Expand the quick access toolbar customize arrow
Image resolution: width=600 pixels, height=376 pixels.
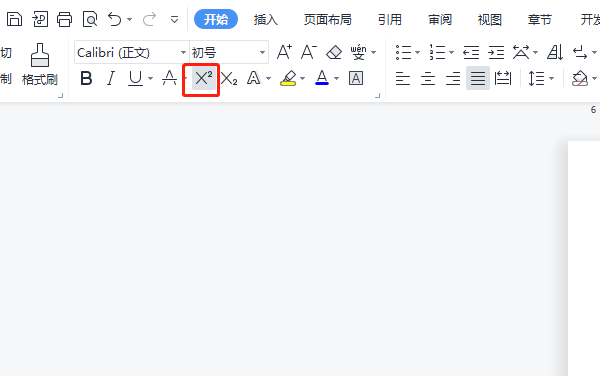click(174, 19)
